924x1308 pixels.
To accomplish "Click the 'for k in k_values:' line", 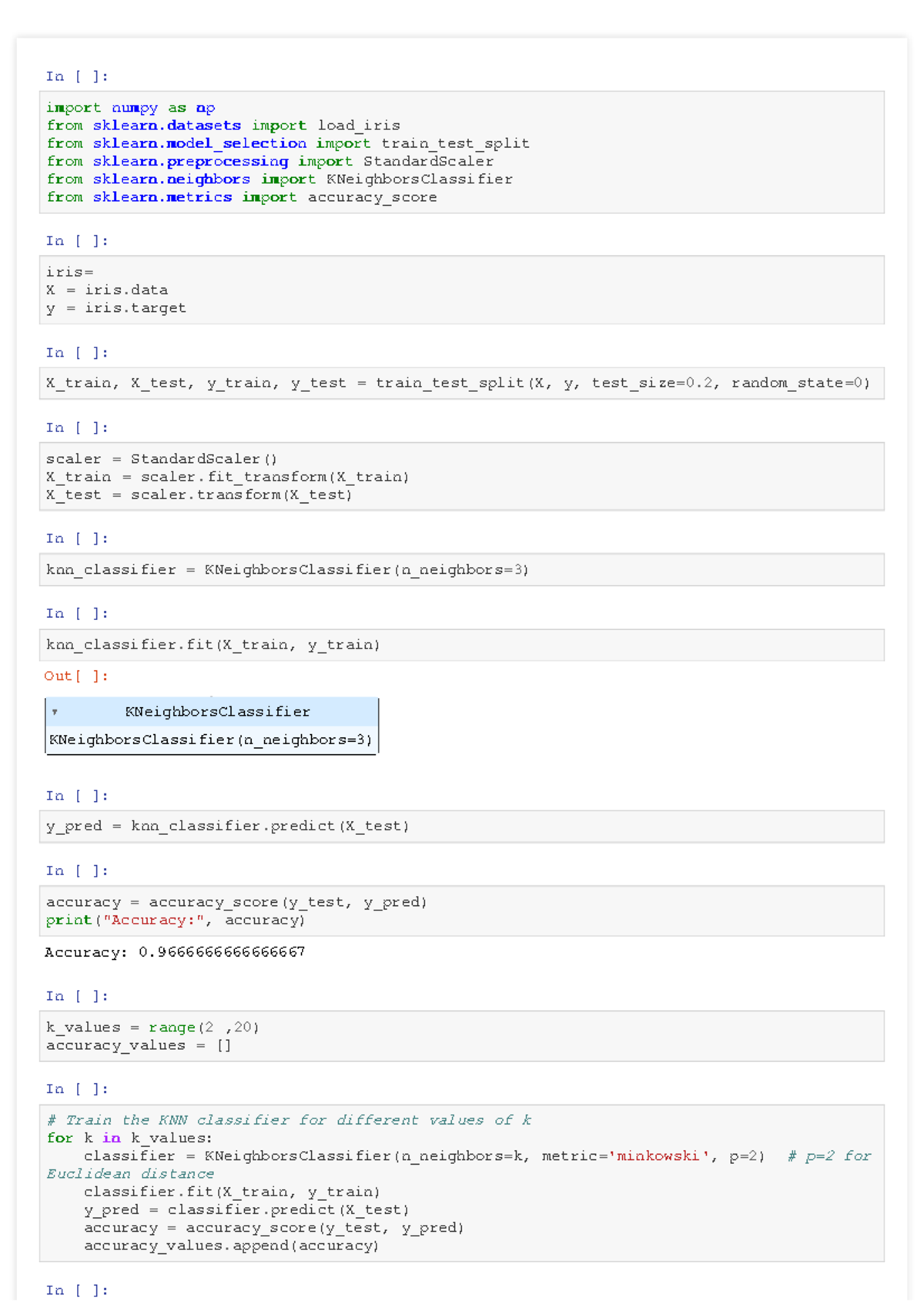I will (x=129, y=1138).
